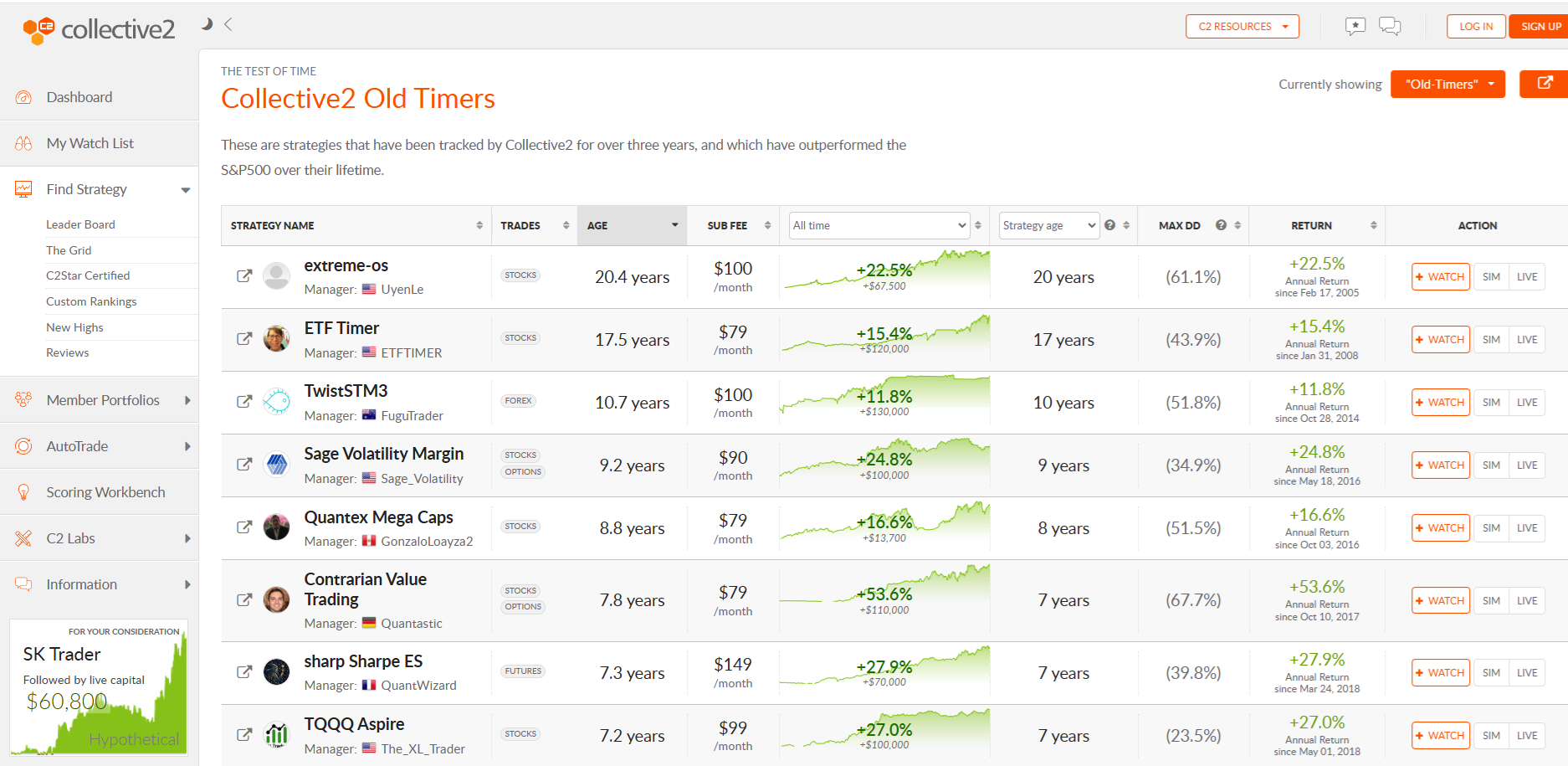This screenshot has height=766, width=1568.
Task: Open the C2 Resources dropdown
Action: click(x=1243, y=27)
